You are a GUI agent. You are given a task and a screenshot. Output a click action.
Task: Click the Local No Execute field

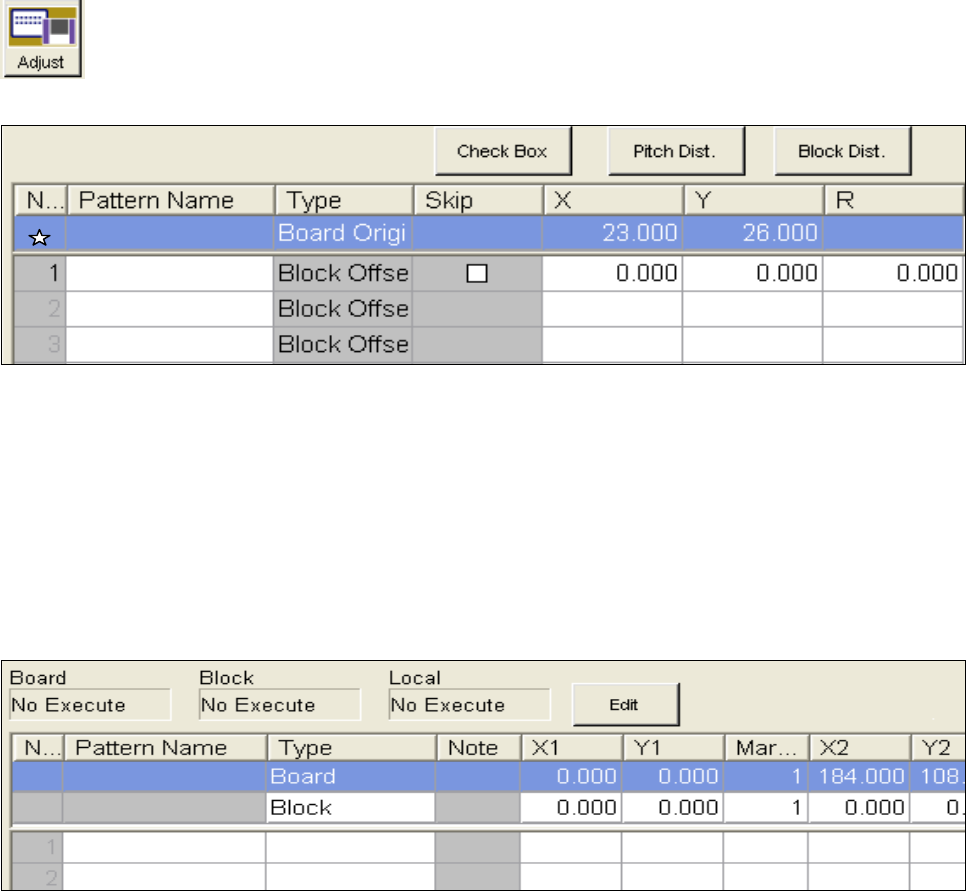(x=469, y=705)
